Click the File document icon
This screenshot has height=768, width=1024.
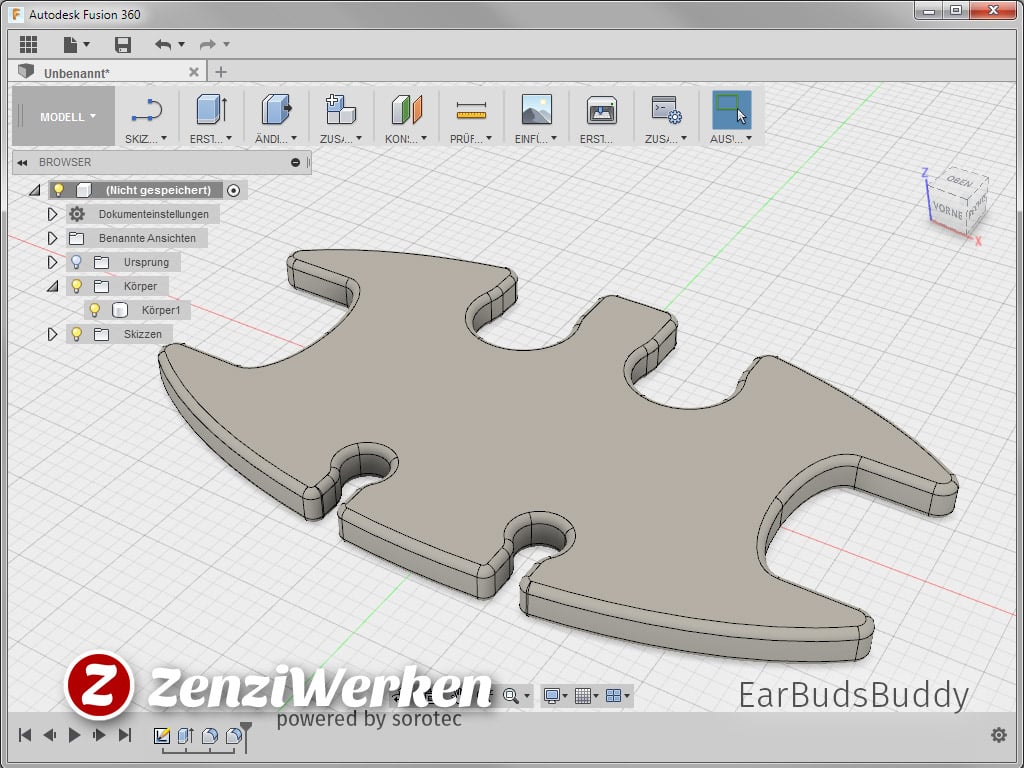pyautogui.click(x=70, y=44)
